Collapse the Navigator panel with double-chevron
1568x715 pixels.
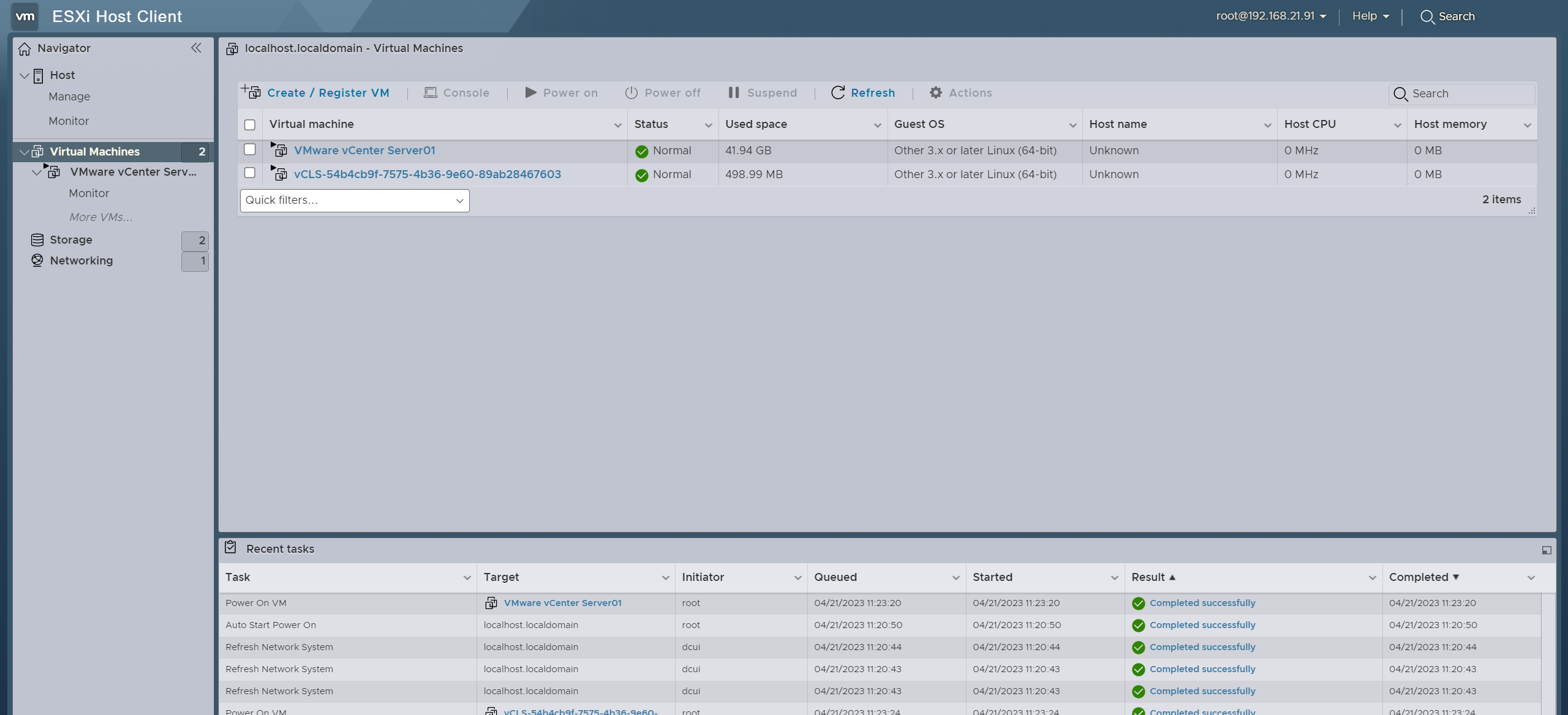pos(196,48)
